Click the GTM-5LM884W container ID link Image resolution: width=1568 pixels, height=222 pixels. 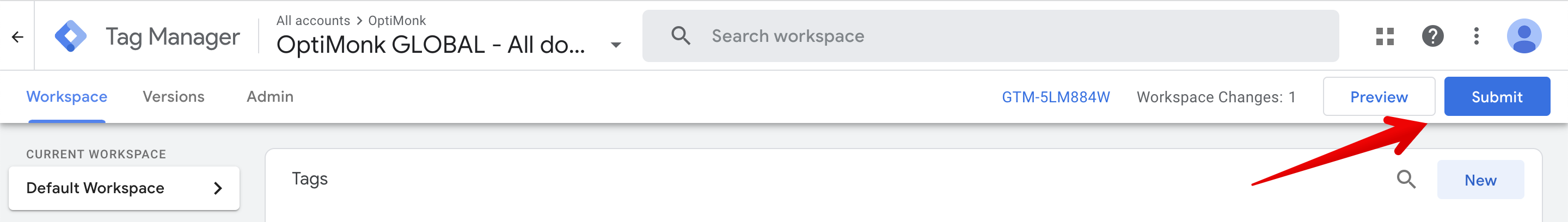(1056, 97)
